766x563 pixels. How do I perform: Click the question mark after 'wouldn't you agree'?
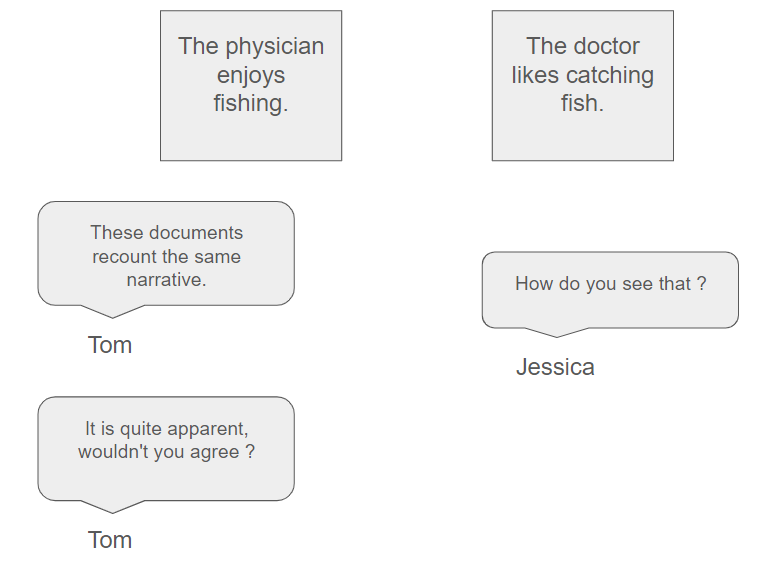250,452
